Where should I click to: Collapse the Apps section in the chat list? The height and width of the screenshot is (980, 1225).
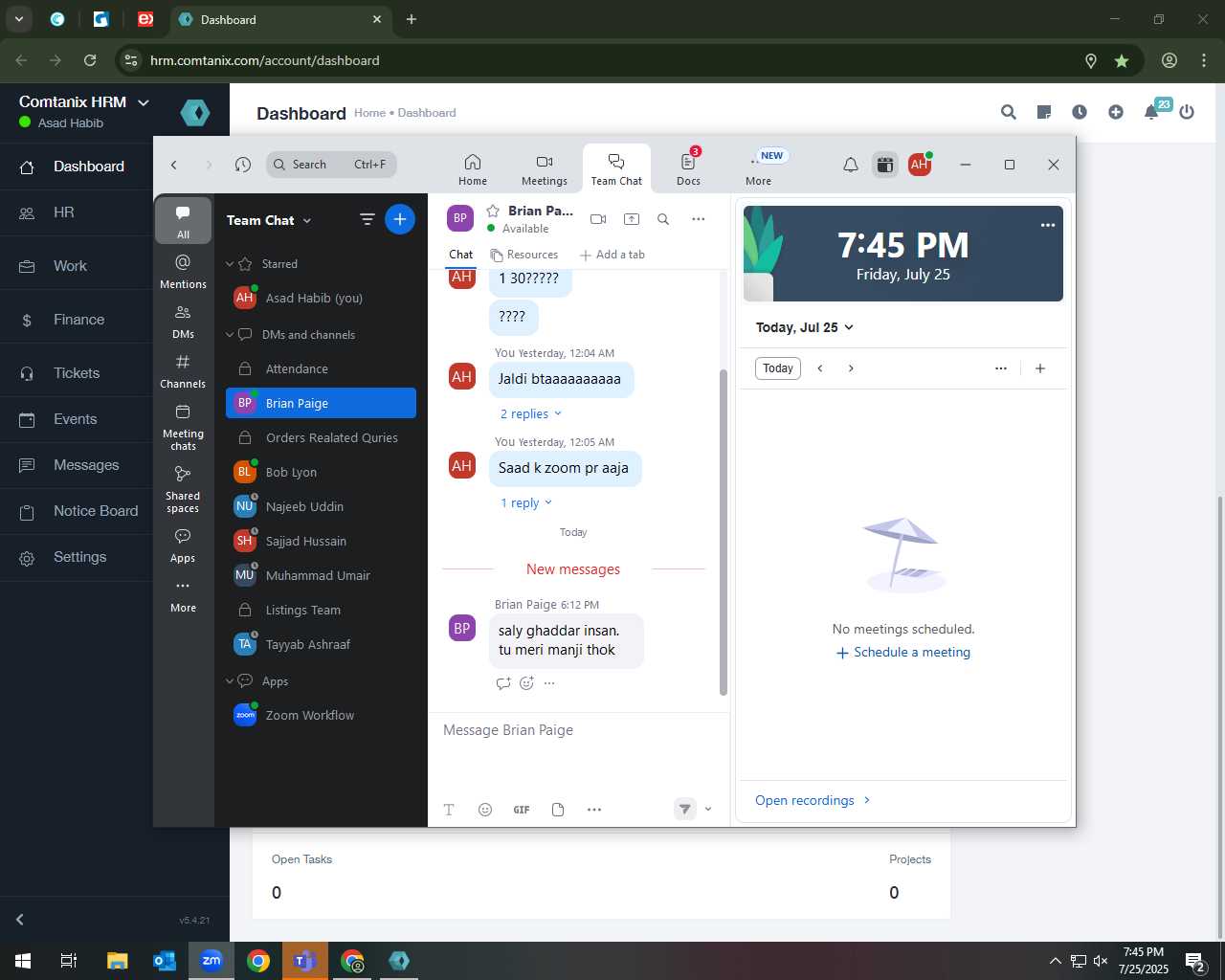tap(230, 681)
